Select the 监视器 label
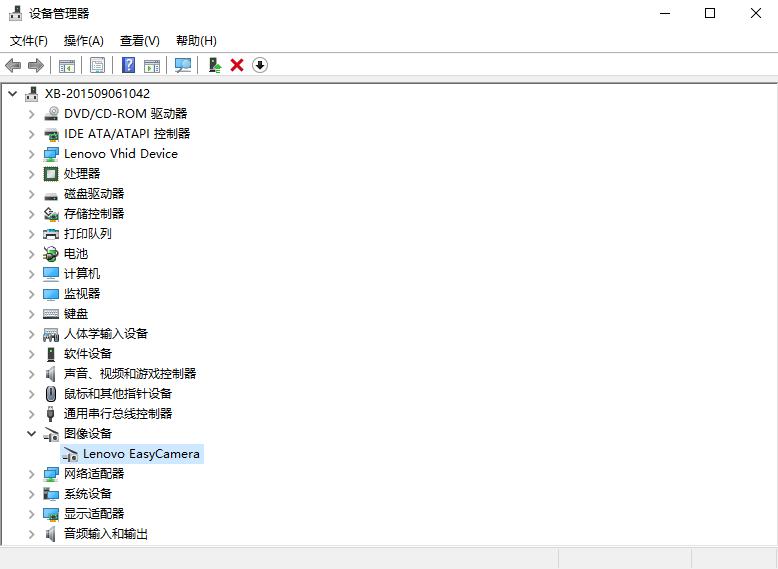Image resolution: width=778 pixels, height=569 pixels. point(82,294)
